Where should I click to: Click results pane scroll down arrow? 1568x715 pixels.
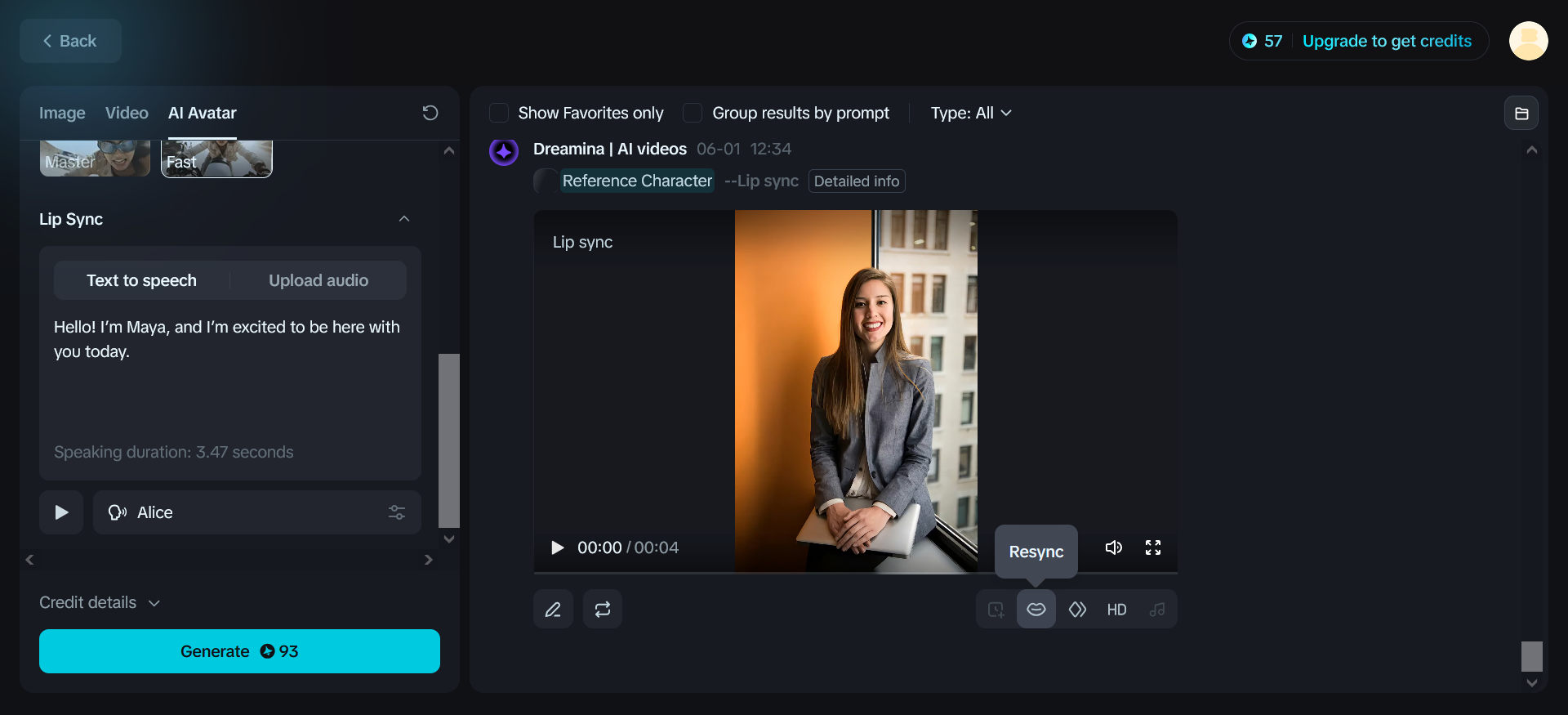1532,683
